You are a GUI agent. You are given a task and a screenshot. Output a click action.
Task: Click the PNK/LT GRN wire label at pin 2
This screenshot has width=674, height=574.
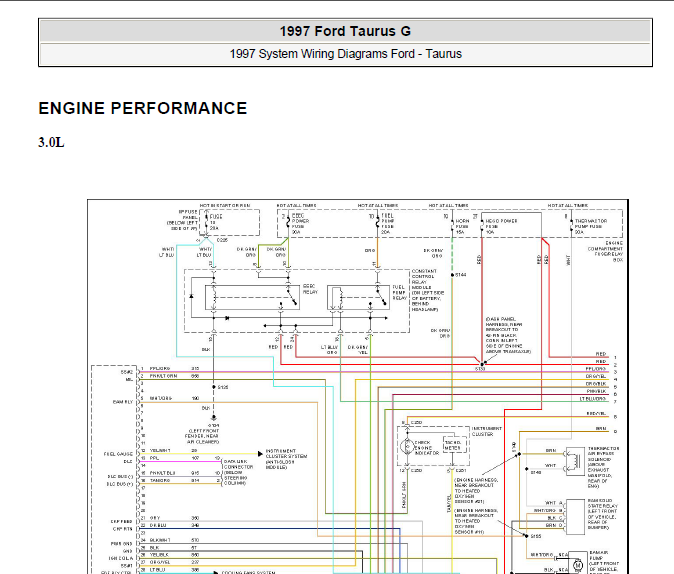point(163,376)
